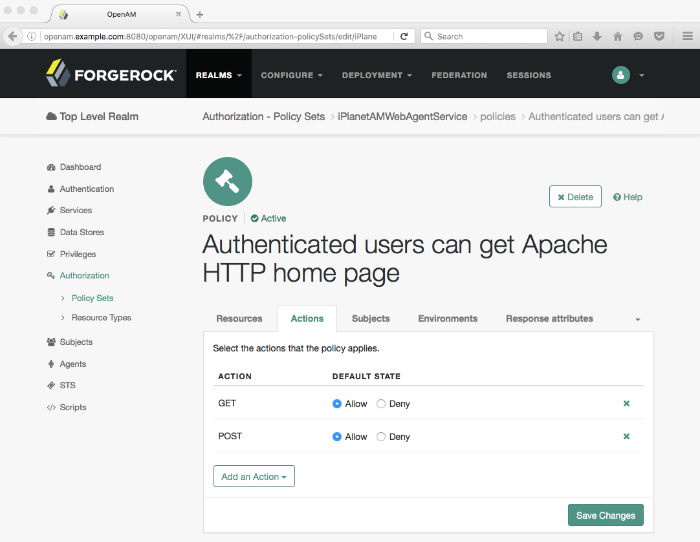
Task: Click the policies breadcrumb text
Action: pyautogui.click(x=498, y=116)
